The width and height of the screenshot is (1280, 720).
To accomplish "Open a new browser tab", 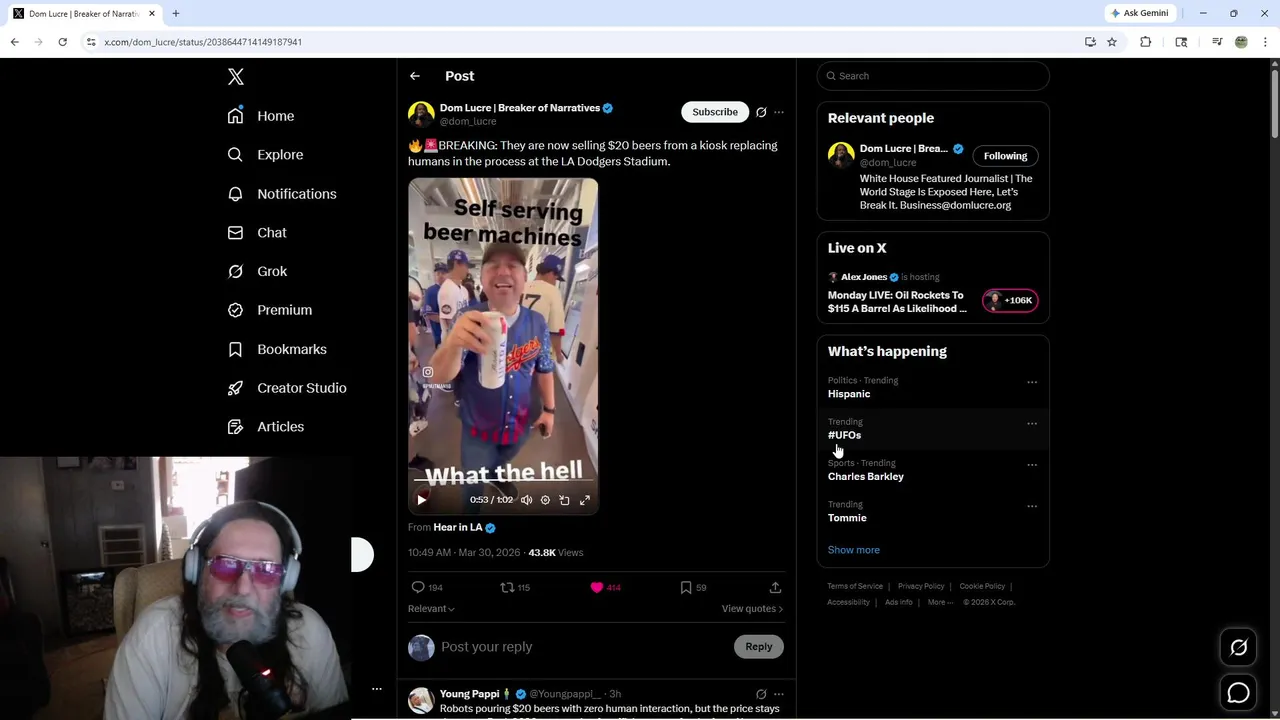I will pyautogui.click(x=176, y=13).
